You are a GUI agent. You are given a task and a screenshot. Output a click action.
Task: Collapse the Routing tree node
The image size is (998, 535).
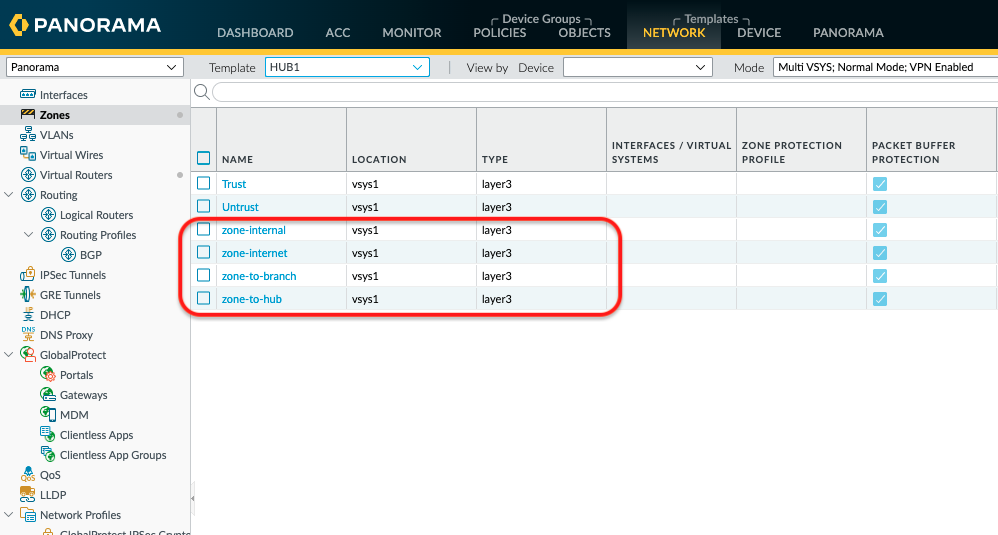pos(9,194)
